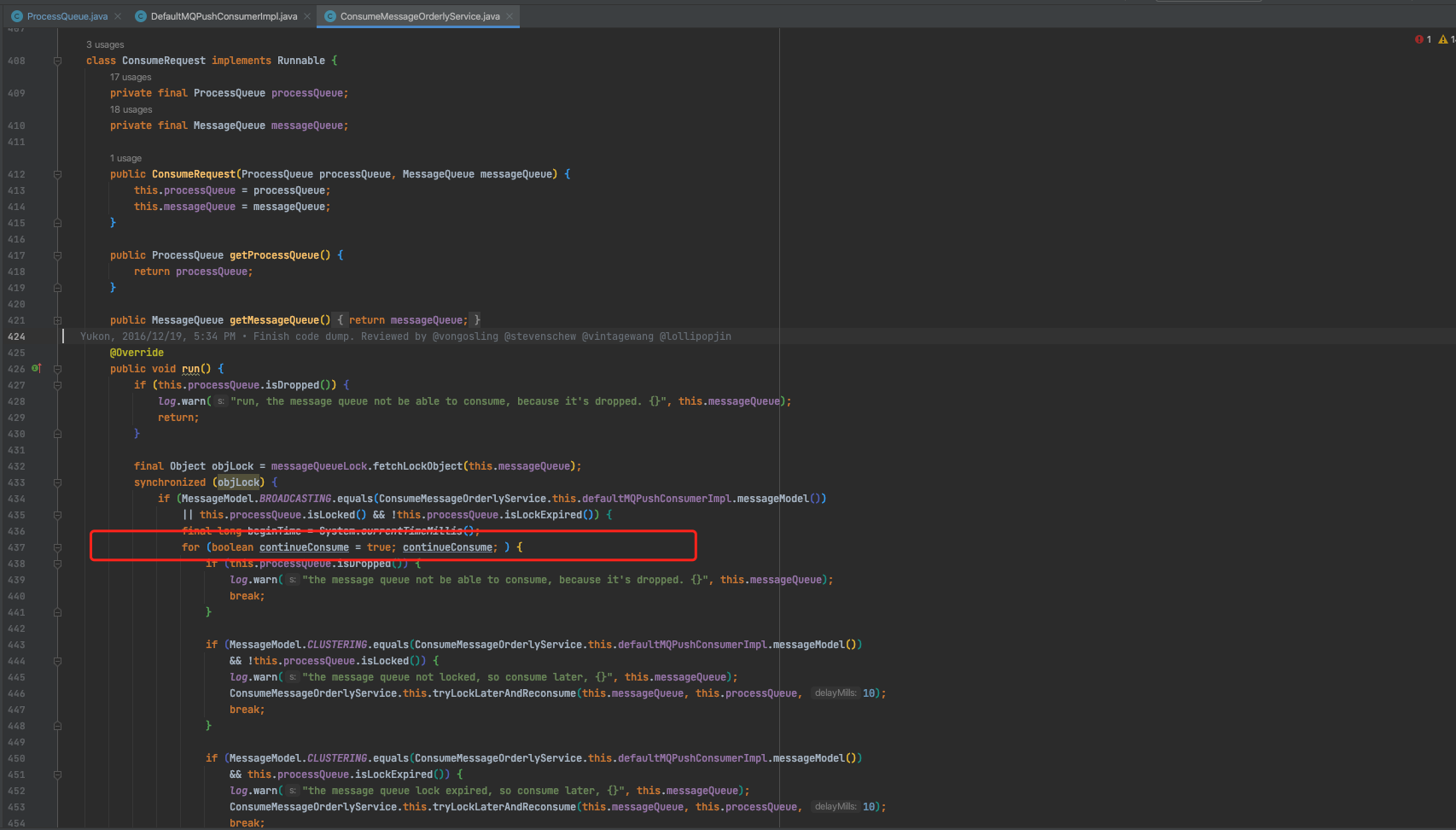Click the '18 usages' hint above messageQueue field

pyautogui.click(x=131, y=109)
